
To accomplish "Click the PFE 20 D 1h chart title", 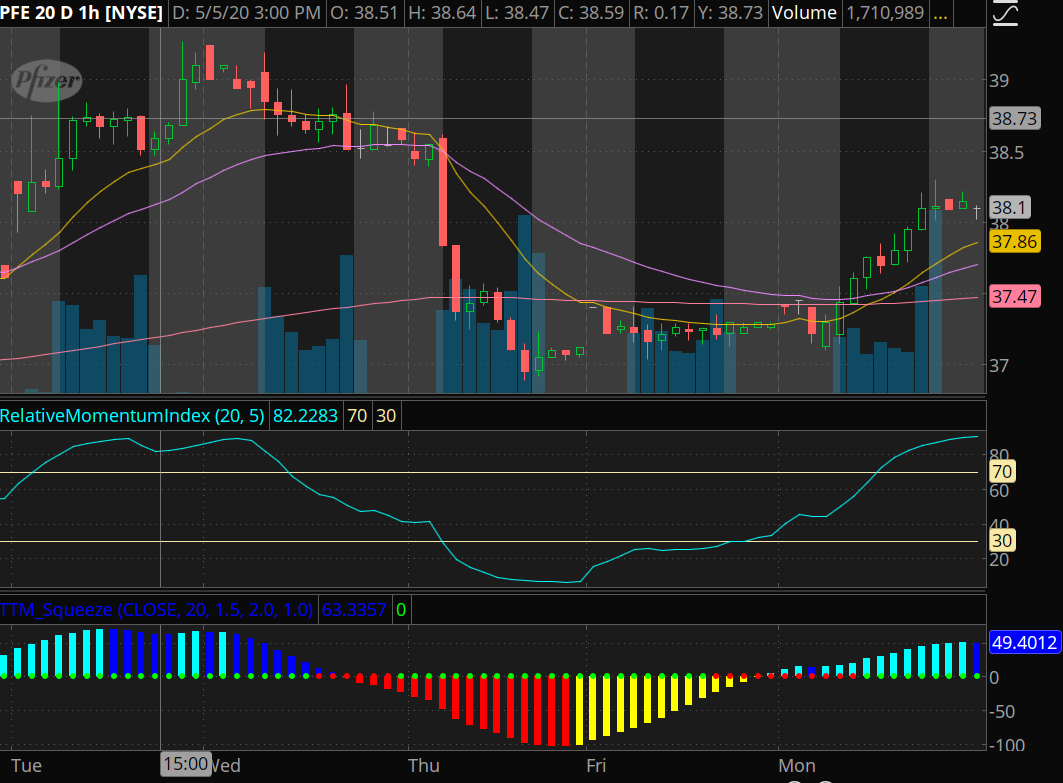I will [82, 13].
